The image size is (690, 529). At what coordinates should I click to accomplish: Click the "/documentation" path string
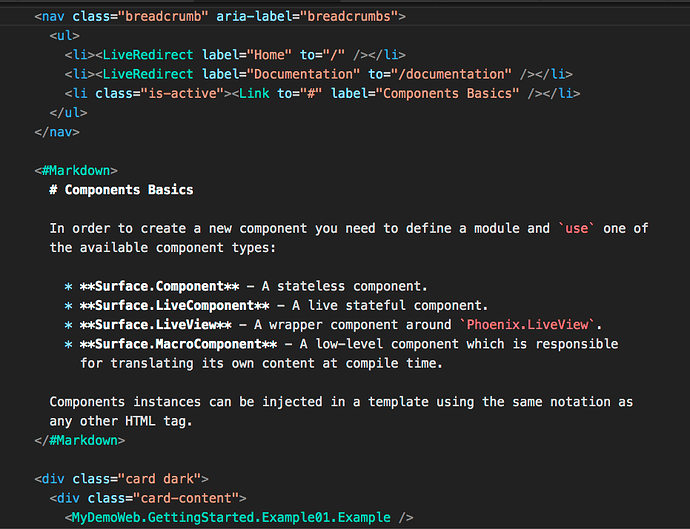(x=455, y=74)
